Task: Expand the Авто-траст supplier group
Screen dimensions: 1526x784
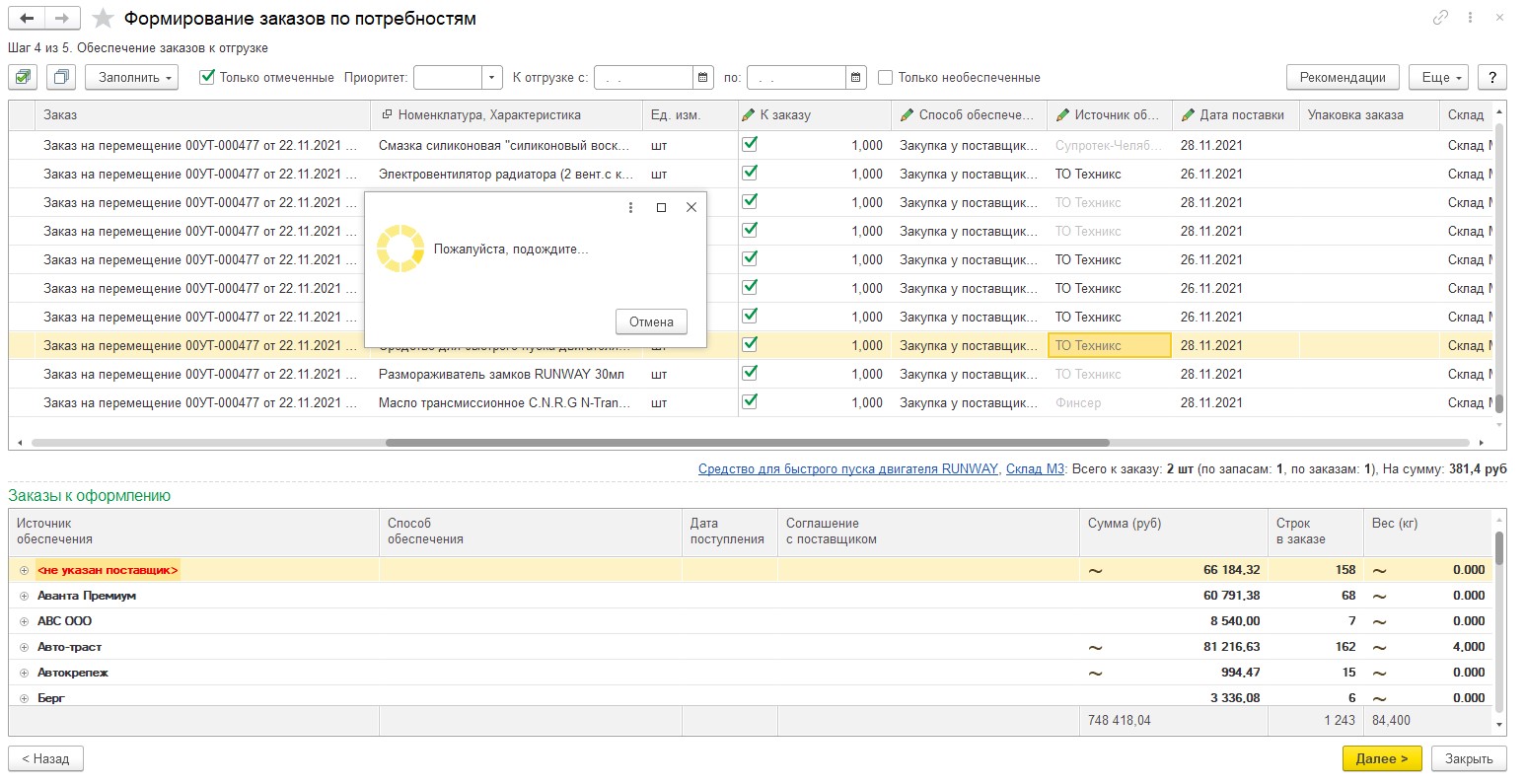Action: (x=23, y=647)
